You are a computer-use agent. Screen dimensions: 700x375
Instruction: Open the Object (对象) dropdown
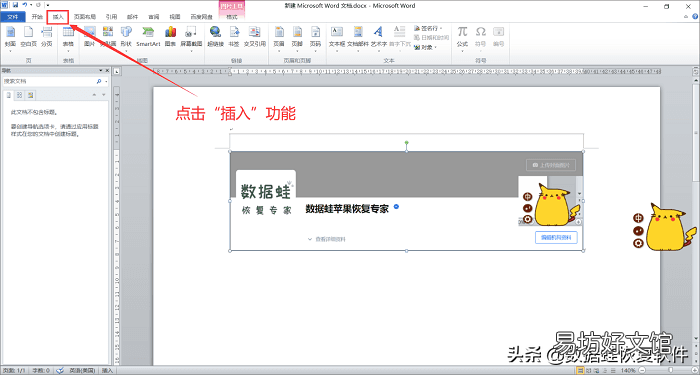[425, 47]
